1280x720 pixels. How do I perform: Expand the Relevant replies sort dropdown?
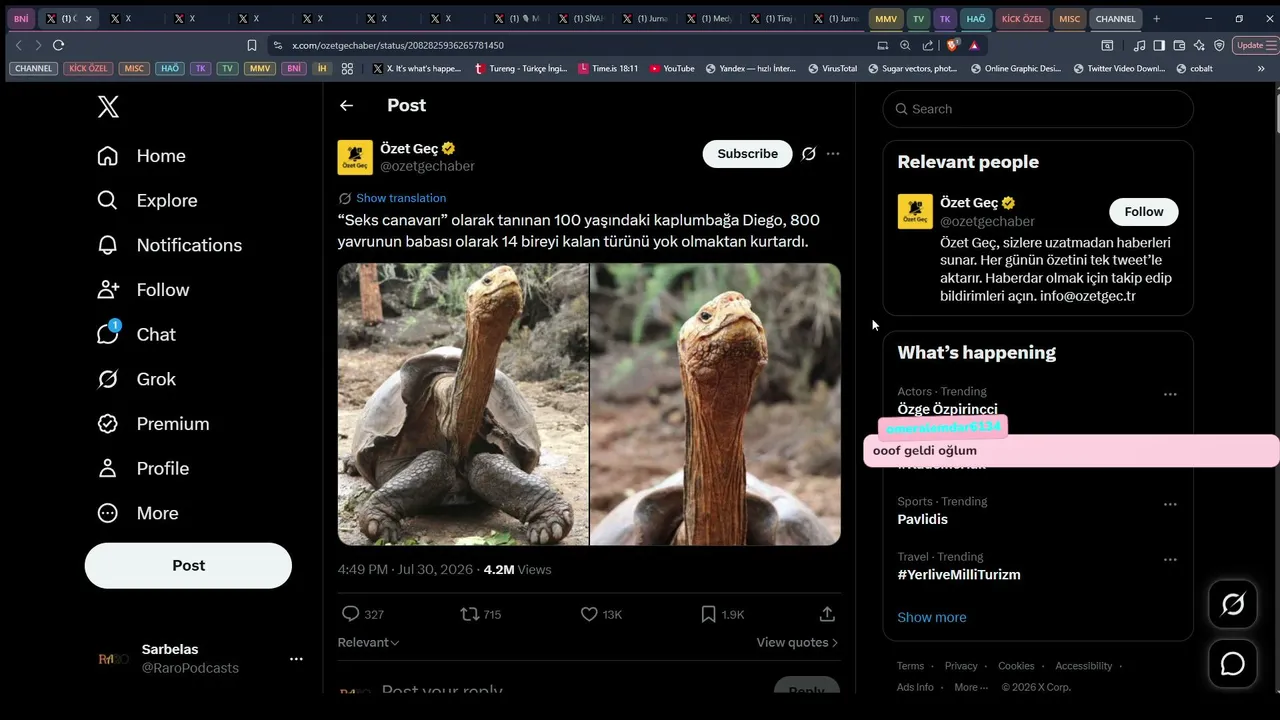click(368, 642)
